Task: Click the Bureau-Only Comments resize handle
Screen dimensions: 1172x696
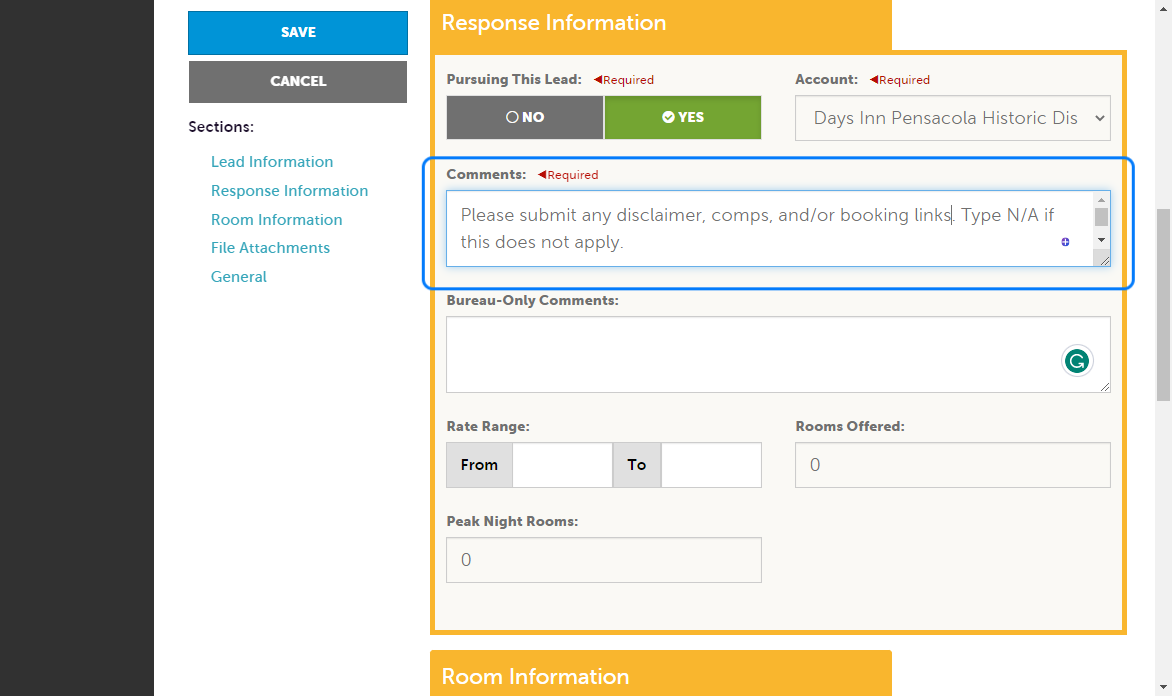Action: 1105,387
